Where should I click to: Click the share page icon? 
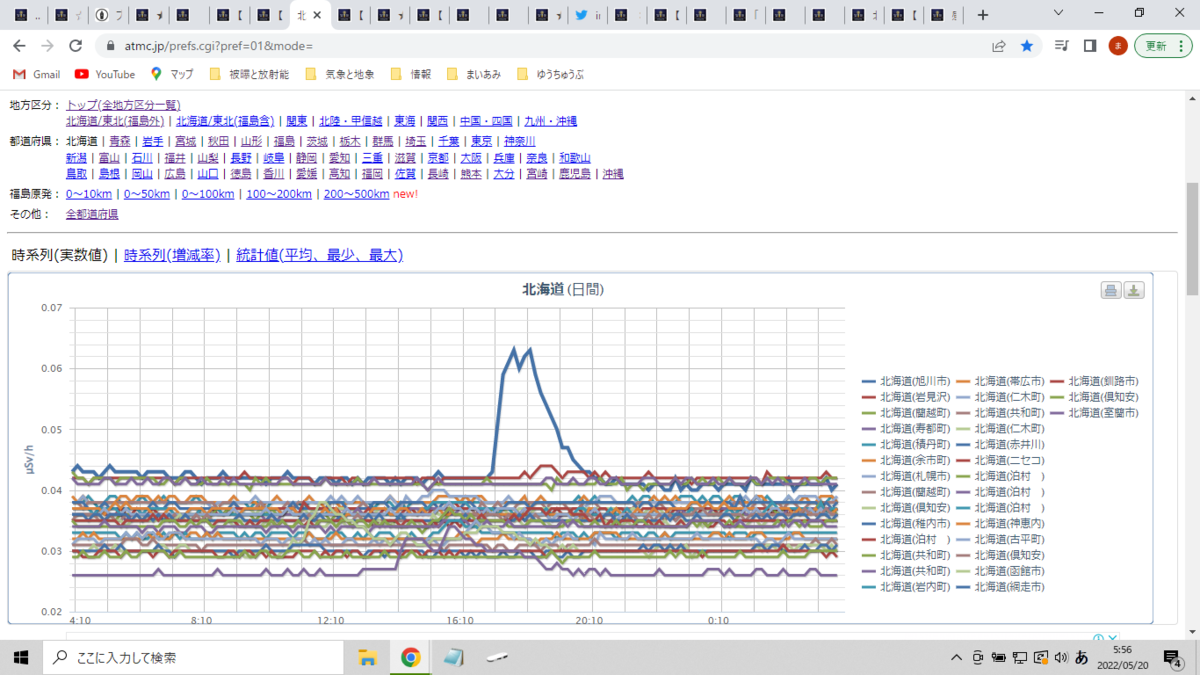tap(998, 46)
